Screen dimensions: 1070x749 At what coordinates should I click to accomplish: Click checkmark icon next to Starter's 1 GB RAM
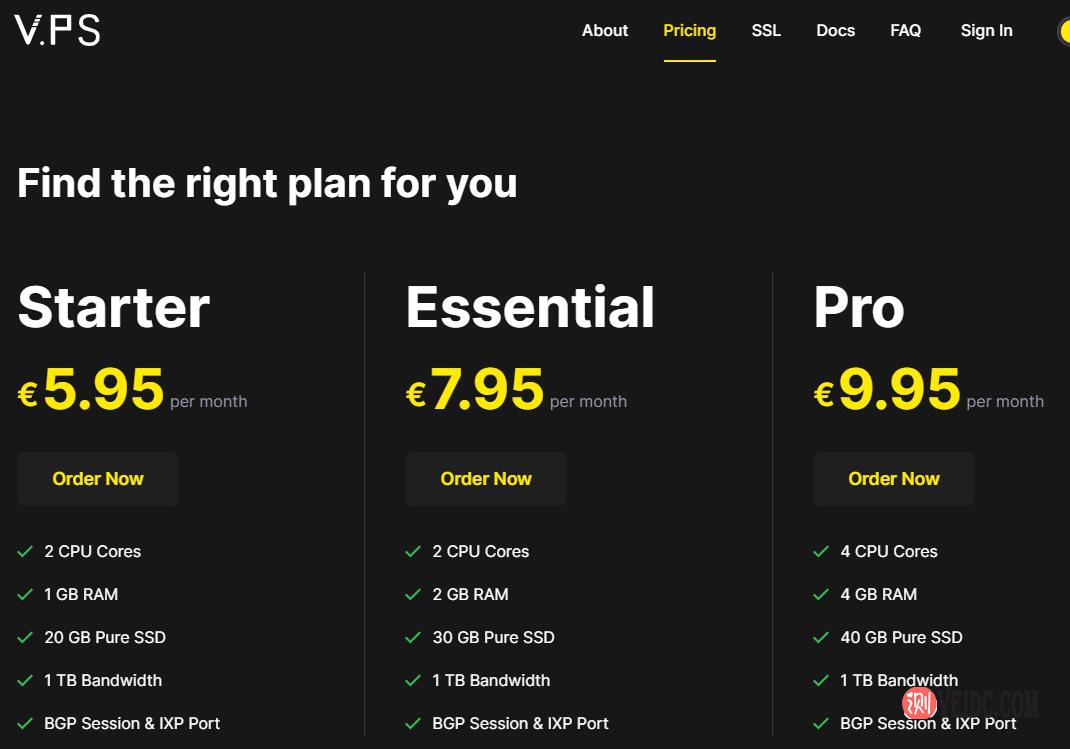25,595
